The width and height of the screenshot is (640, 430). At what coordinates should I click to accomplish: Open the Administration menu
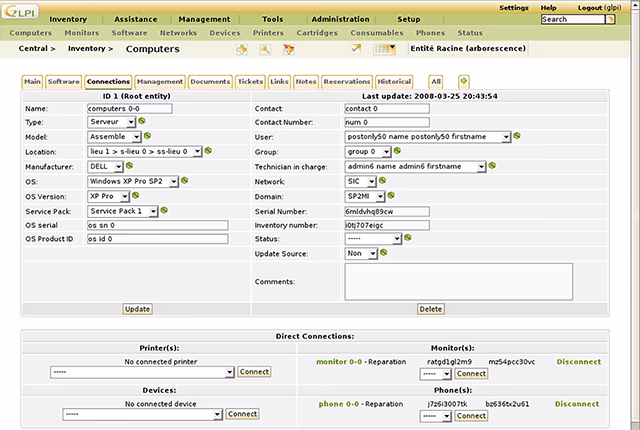coord(340,19)
